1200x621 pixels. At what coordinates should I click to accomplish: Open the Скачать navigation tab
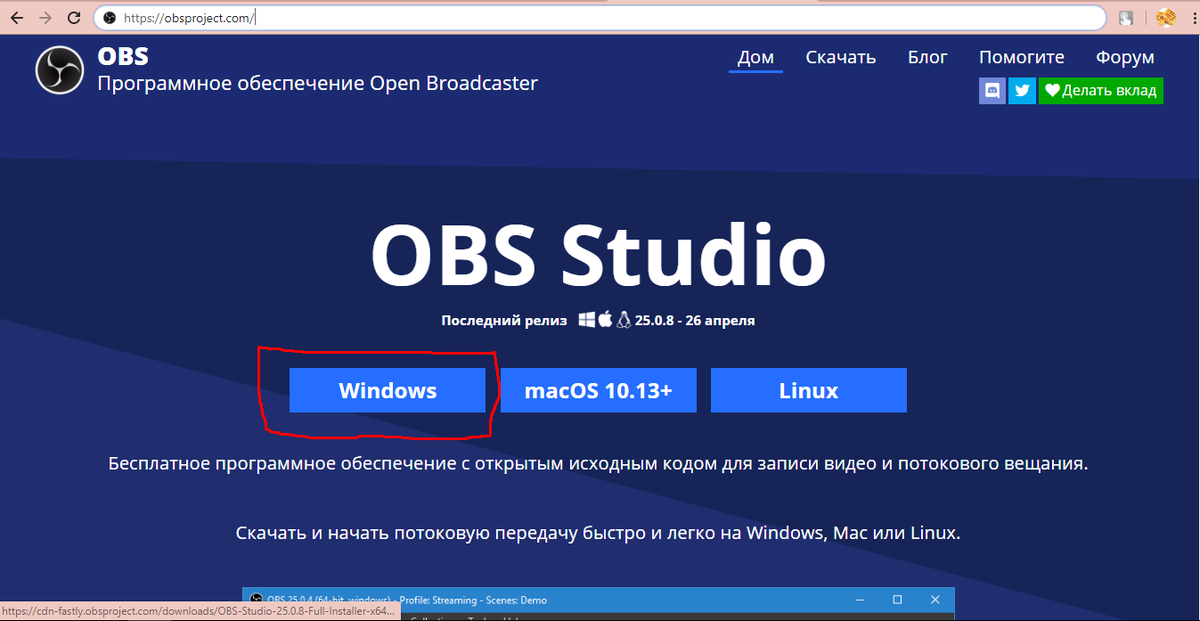click(841, 58)
